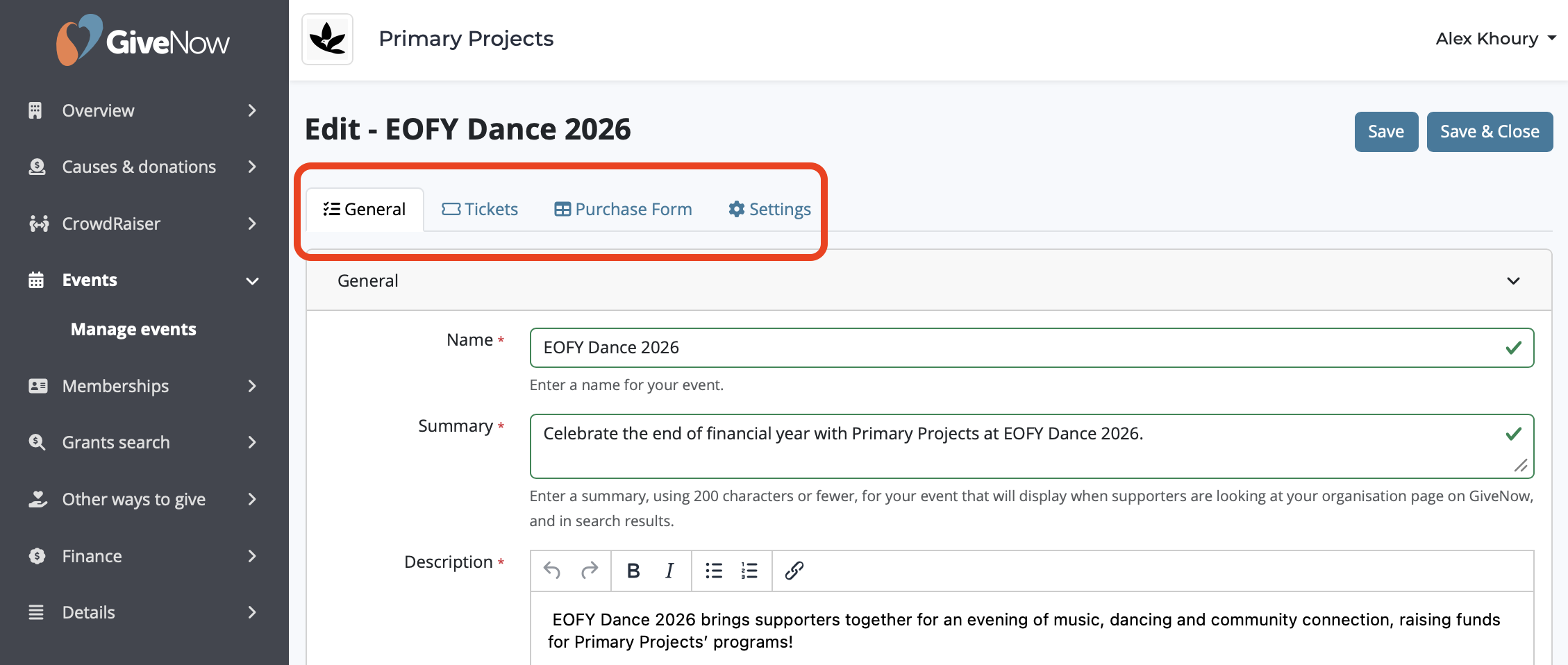
Task: Open the Purchase Form tab
Action: pos(623,209)
